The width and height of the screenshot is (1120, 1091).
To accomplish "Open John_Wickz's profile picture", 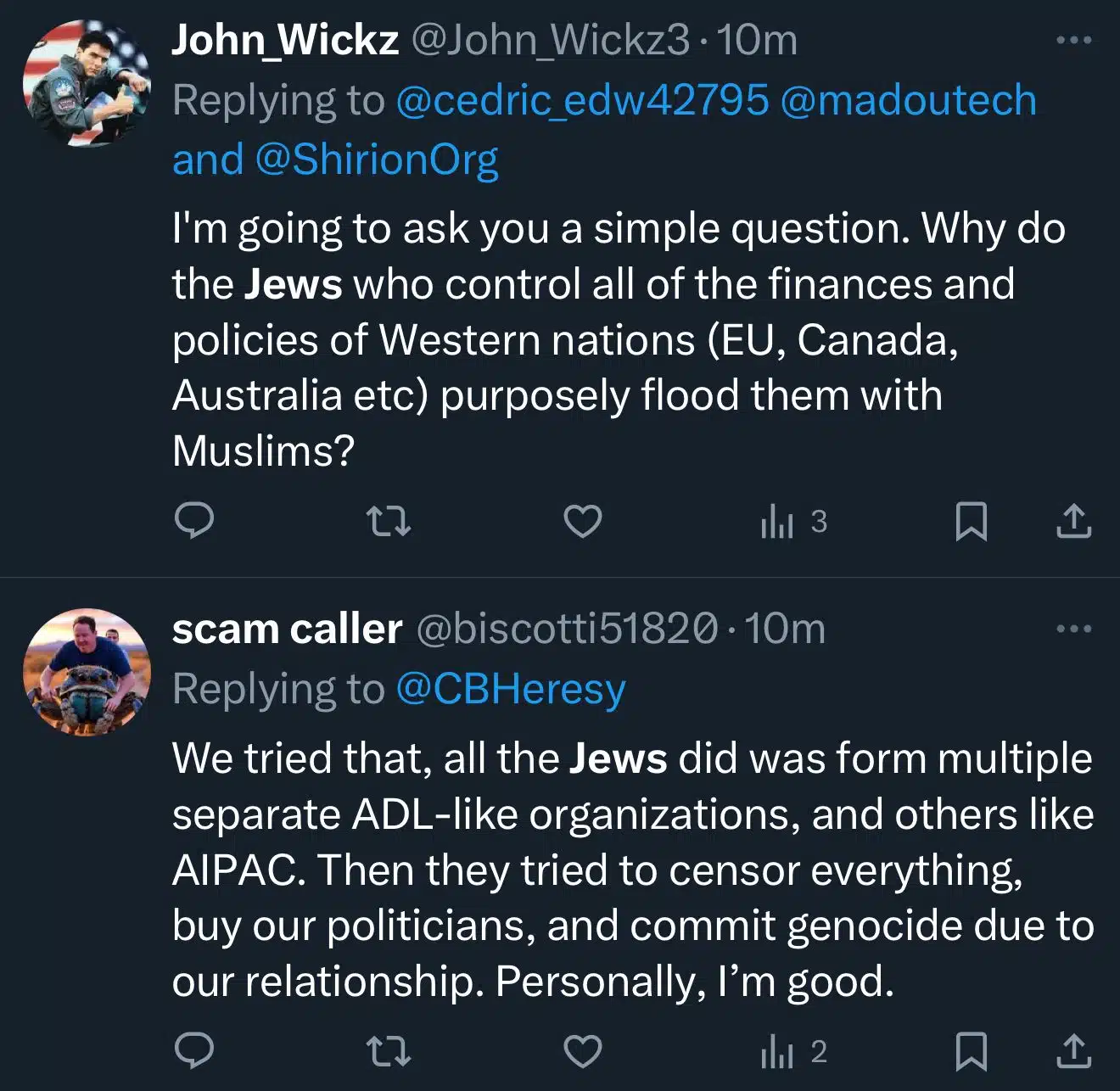I will pyautogui.click(x=87, y=83).
